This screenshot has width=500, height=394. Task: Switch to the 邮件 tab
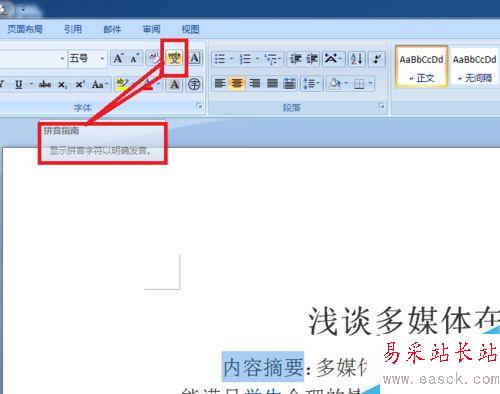112,29
